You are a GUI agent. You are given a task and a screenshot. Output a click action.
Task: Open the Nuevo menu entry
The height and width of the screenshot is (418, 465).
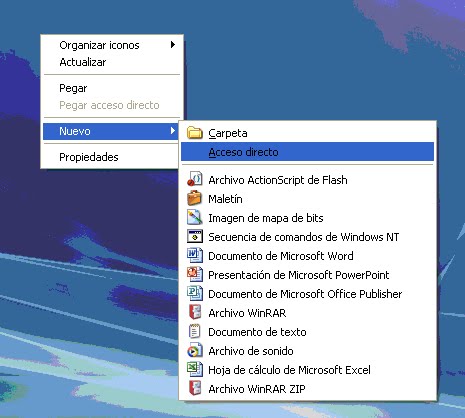tap(111, 131)
